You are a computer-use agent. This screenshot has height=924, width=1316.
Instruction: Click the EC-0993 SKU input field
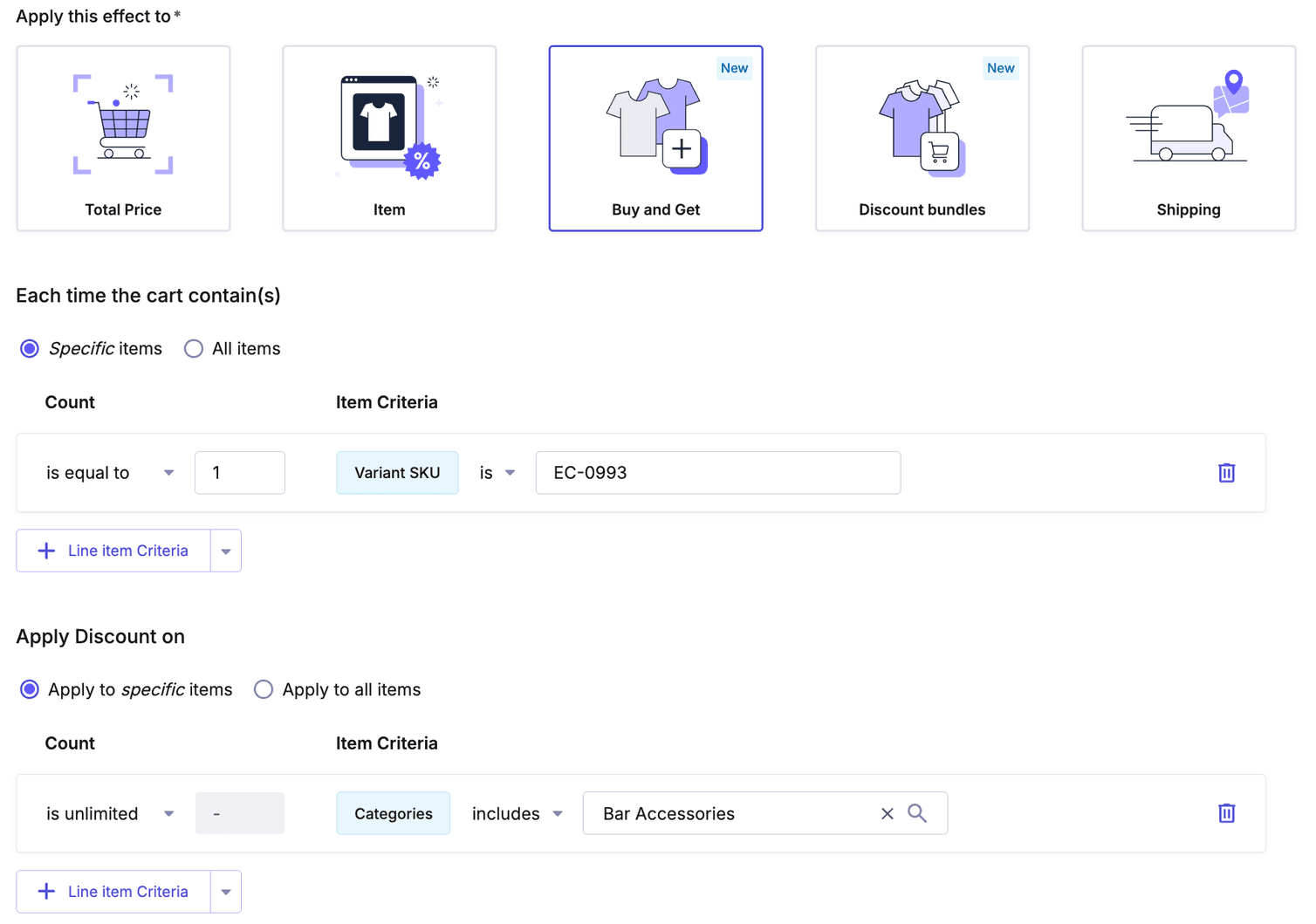[717, 473]
